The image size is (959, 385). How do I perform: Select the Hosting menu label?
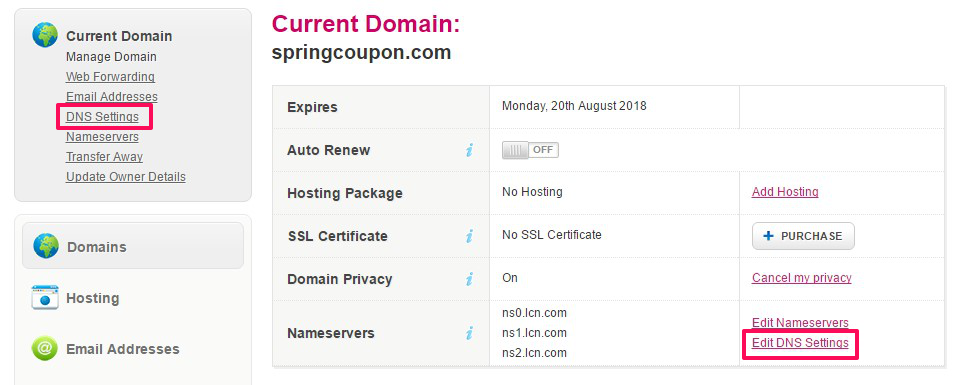point(92,298)
